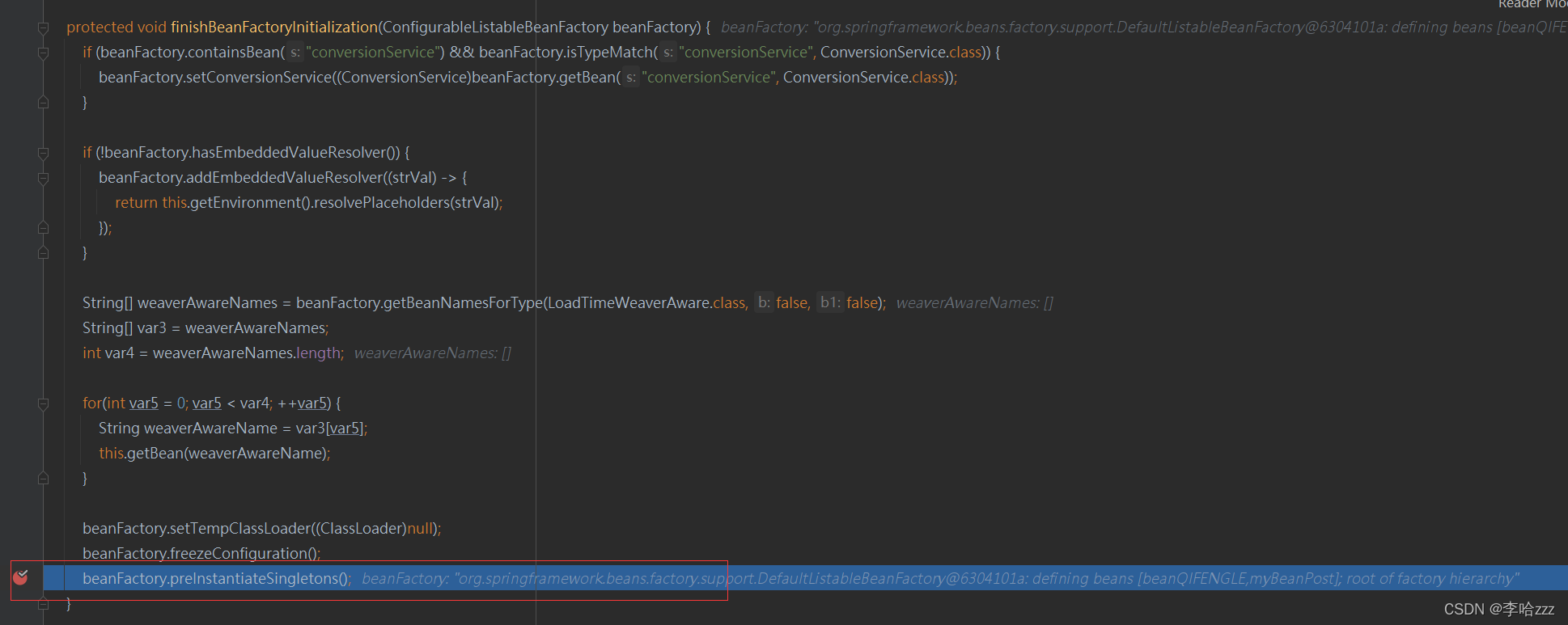Collapse the containsBean conversionService if block
The height and width of the screenshot is (625, 1568).
point(44,53)
